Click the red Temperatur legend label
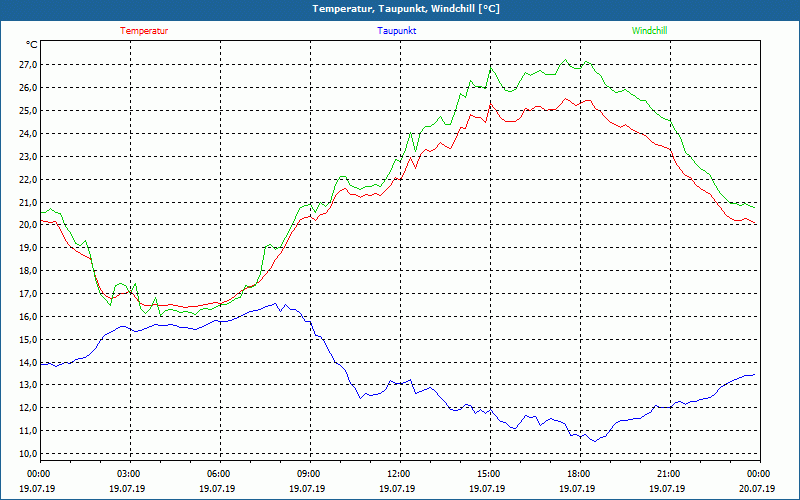The height and width of the screenshot is (500, 800). (144, 31)
